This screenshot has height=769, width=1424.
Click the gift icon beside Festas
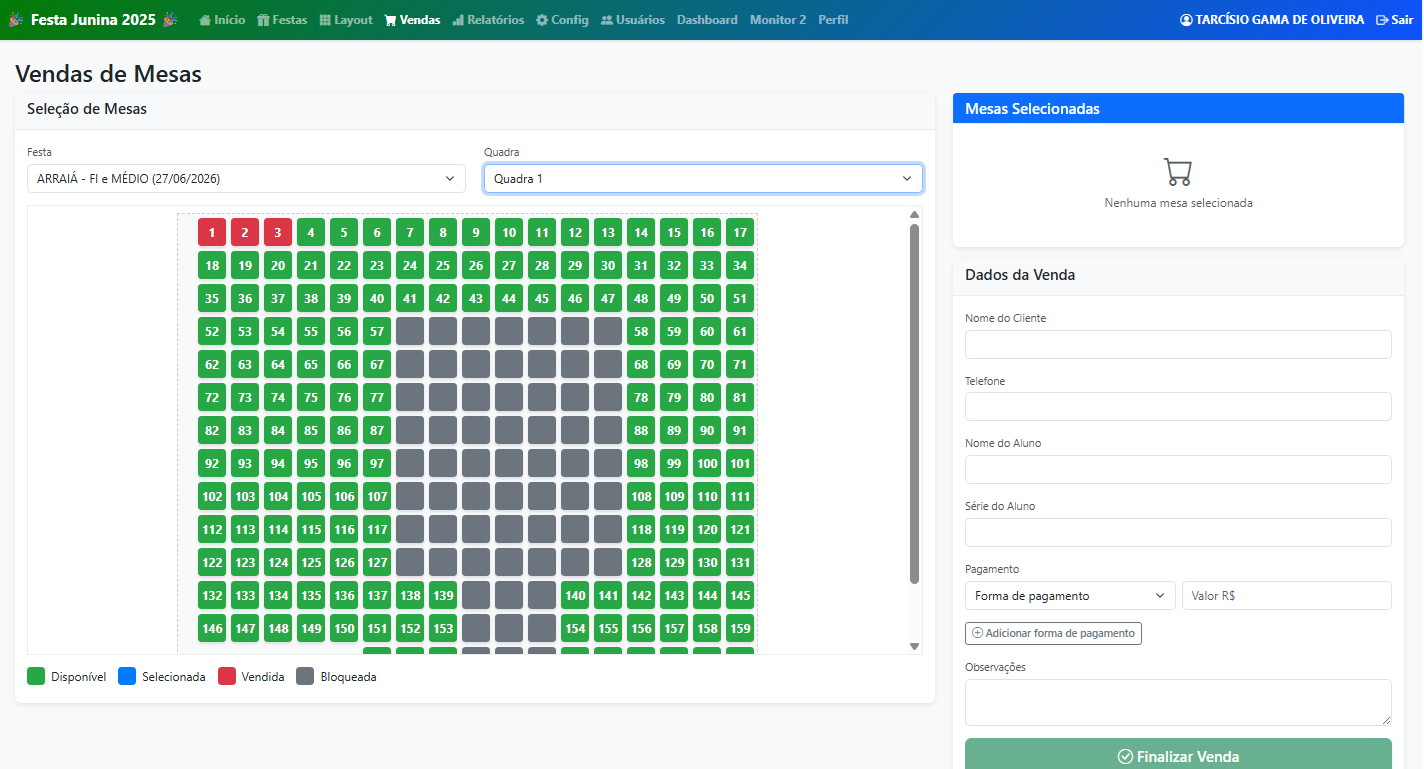tap(263, 20)
